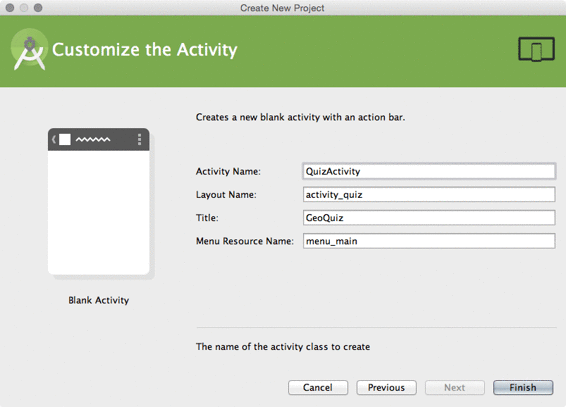Click the overflow menu dots in preview

pyautogui.click(x=139, y=139)
